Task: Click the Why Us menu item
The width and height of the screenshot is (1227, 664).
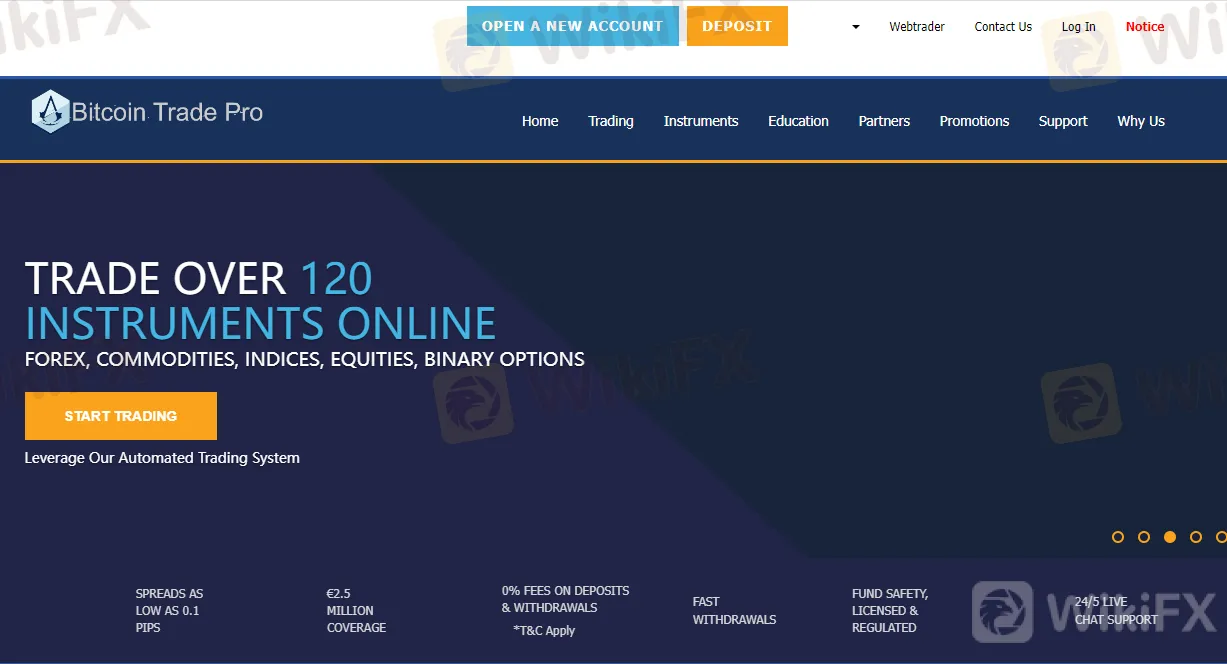Action: pyautogui.click(x=1141, y=121)
